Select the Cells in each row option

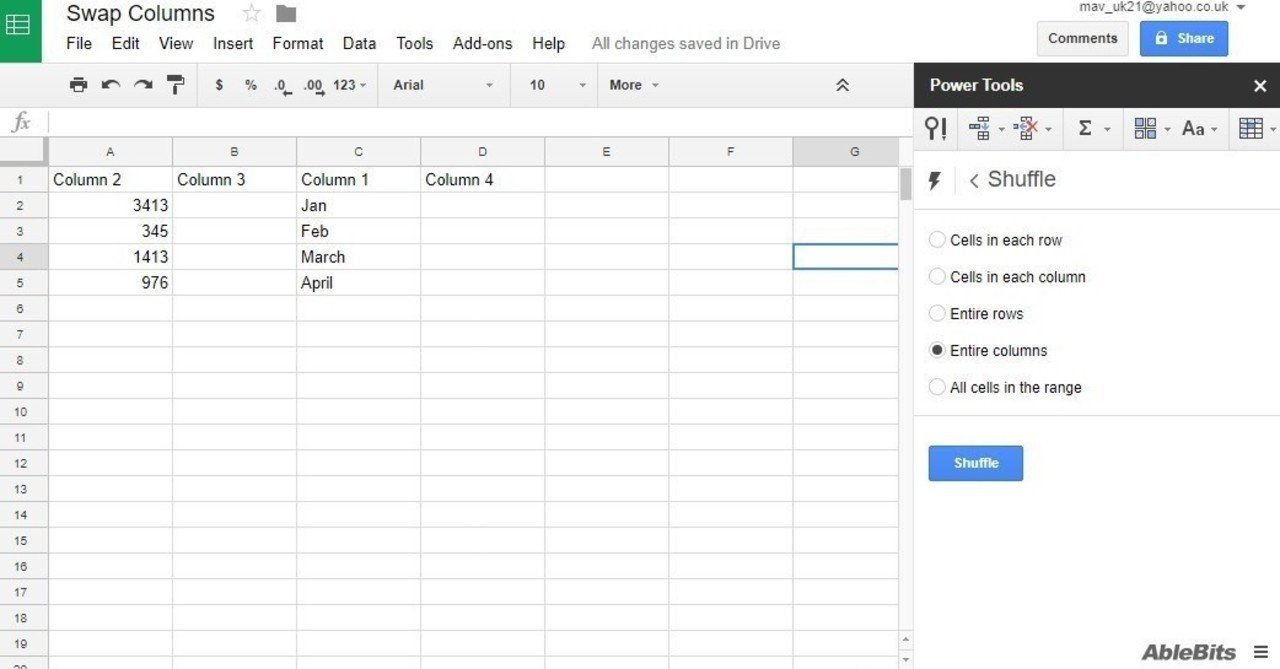pyautogui.click(x=937, y=240)
